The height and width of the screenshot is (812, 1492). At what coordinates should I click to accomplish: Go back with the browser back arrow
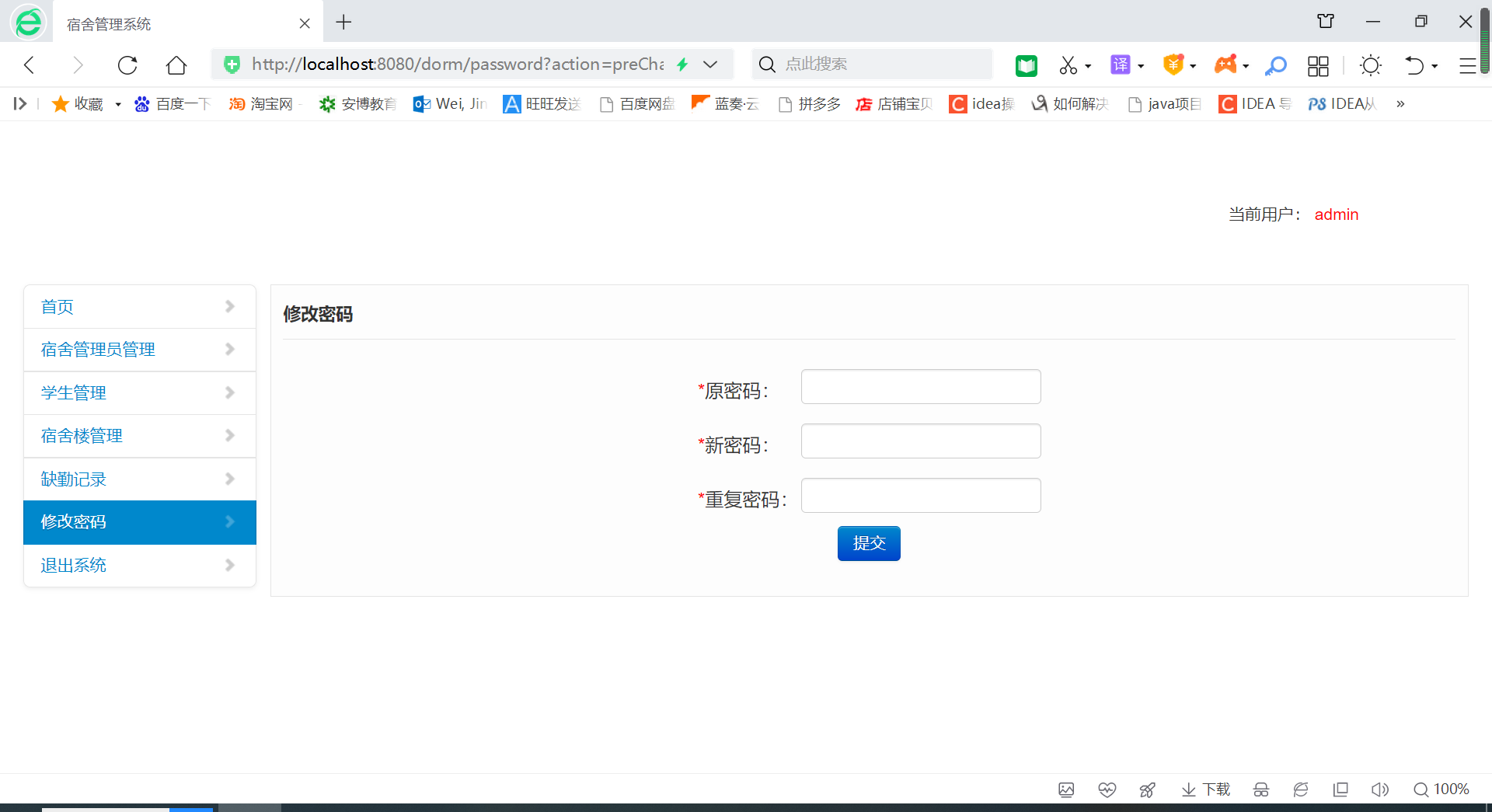30,64
